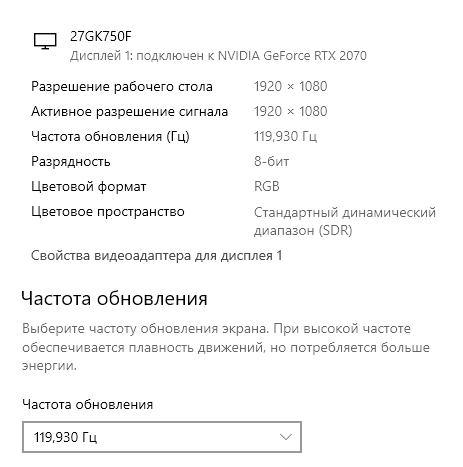Click the 1920 × 1080 desktop resolution value
Image resolution: width=463 pixels, height=467 pixels.
[290, 86]
